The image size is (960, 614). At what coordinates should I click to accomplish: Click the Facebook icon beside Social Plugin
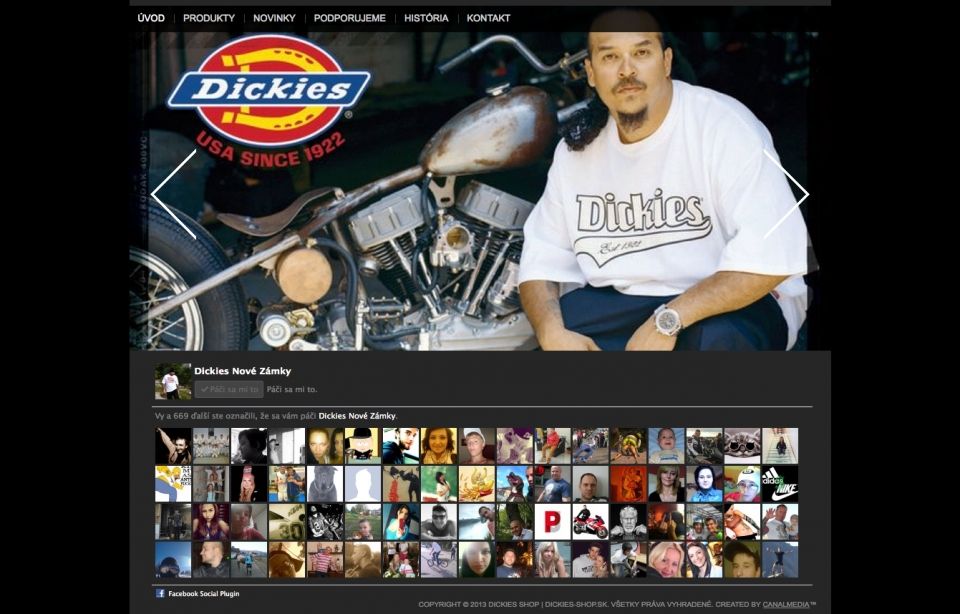click(x=160, y=593)
